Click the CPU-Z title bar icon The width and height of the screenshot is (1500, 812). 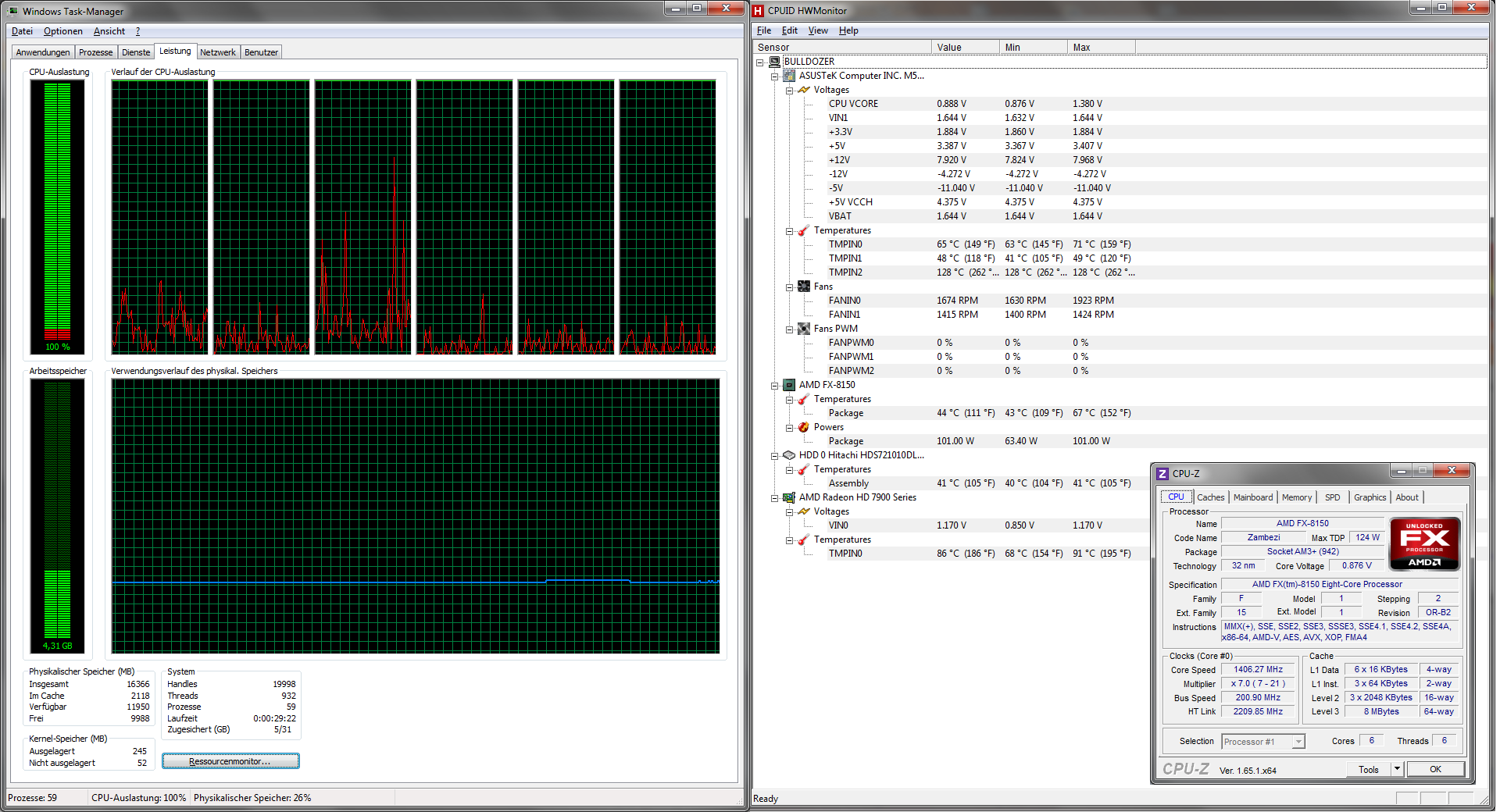coord(1162,473)
